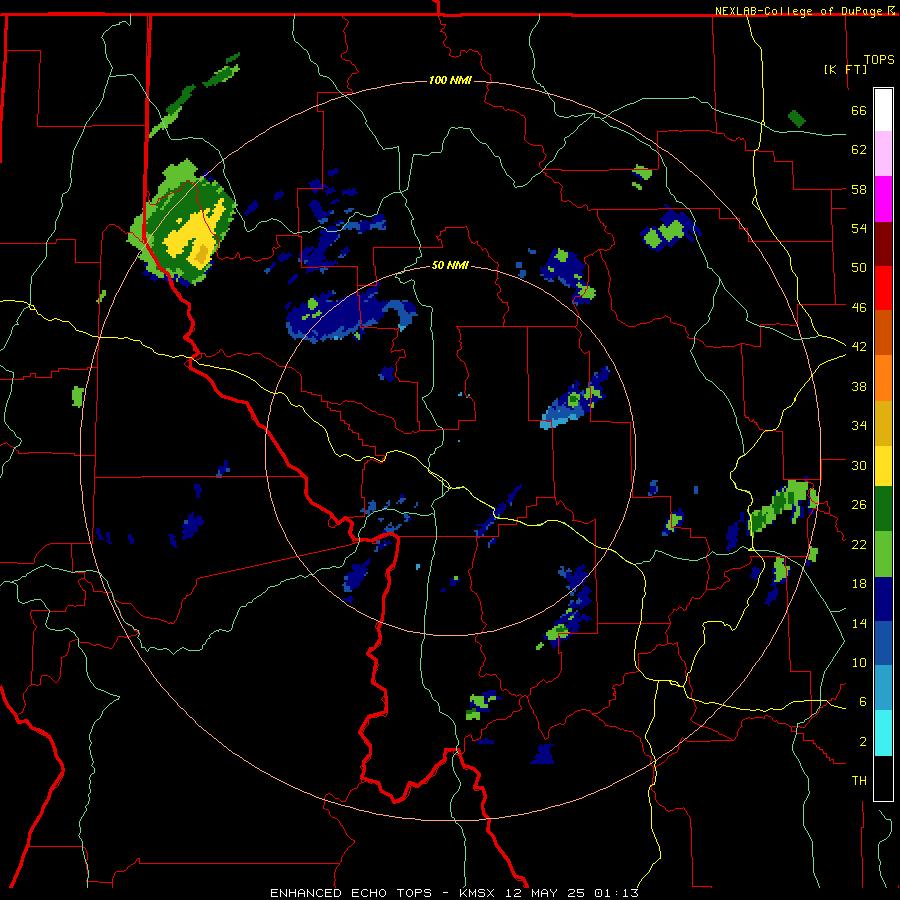This screenshot has width=900, height=900.
Task: Click the legend value 10
Action: 859,662
